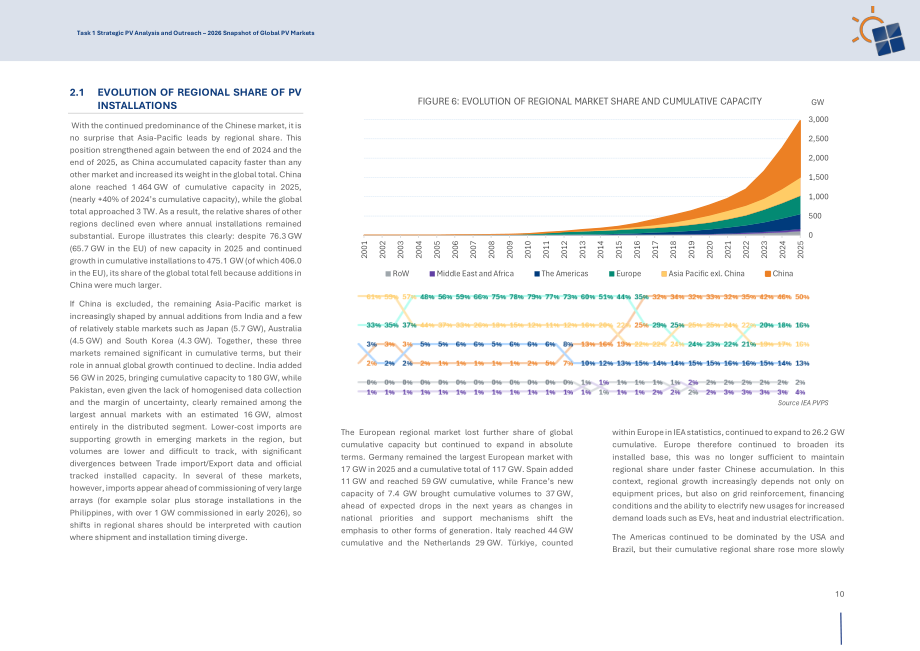The image size is (920, 651).
Task: Click the x-axis year label '2016'
Action: [637, 249]
